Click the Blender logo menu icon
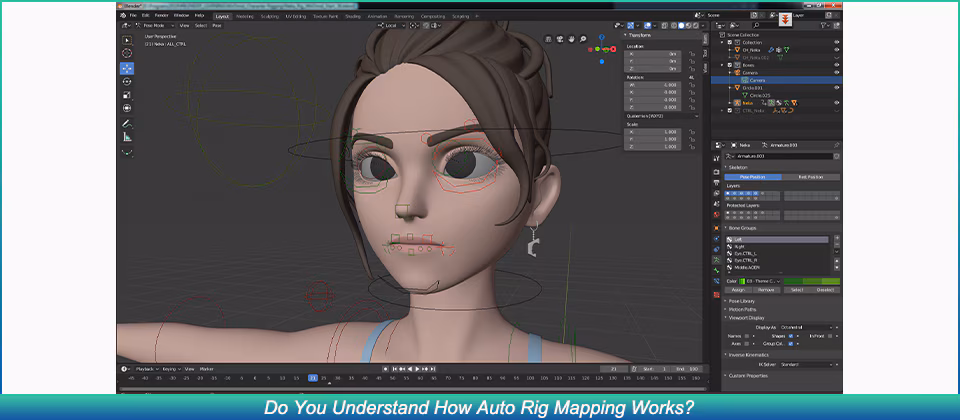960x420 pixels. tap(122, 15)
